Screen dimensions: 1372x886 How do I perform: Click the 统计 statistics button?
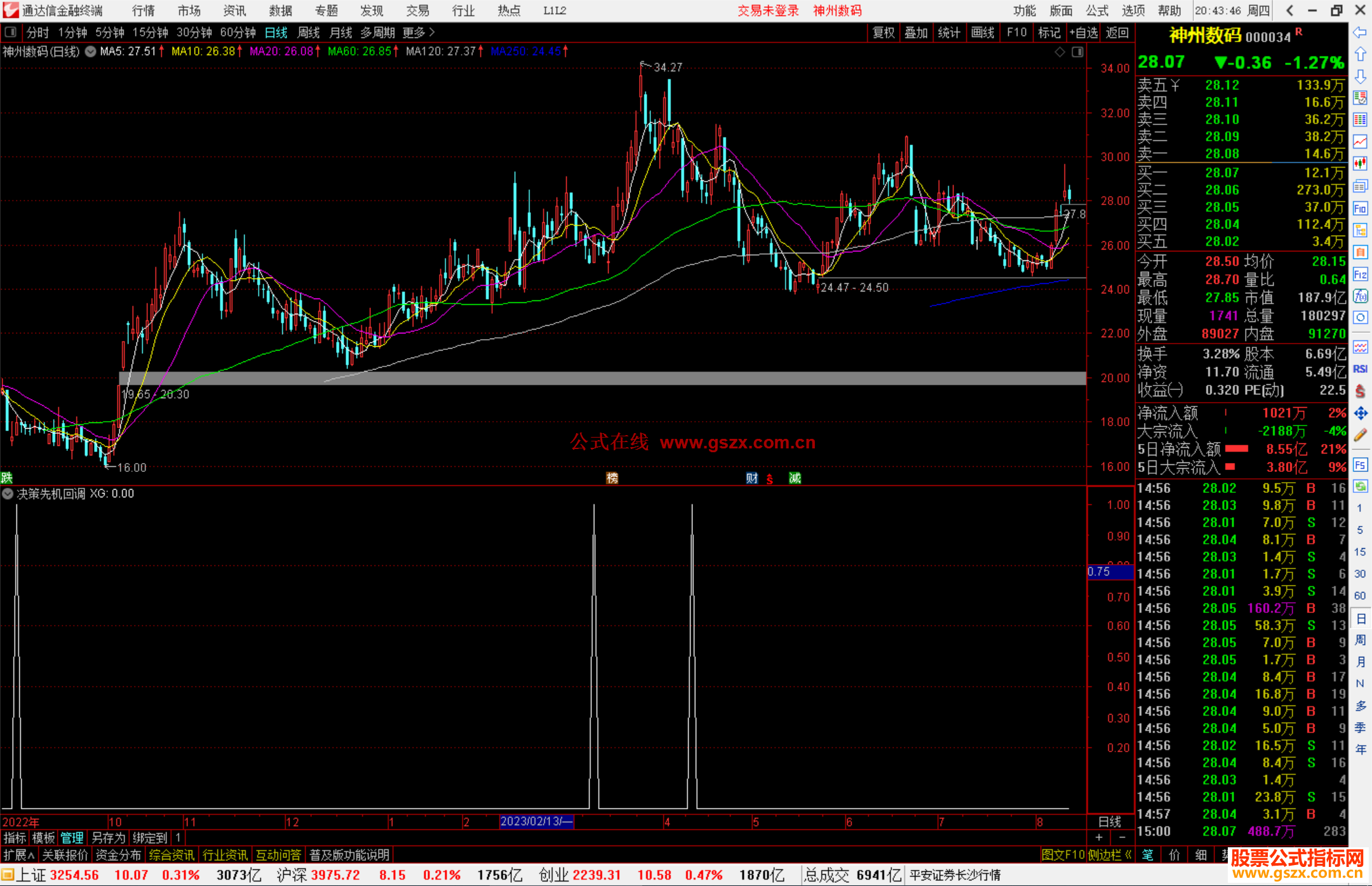click(x=949, y=32)
